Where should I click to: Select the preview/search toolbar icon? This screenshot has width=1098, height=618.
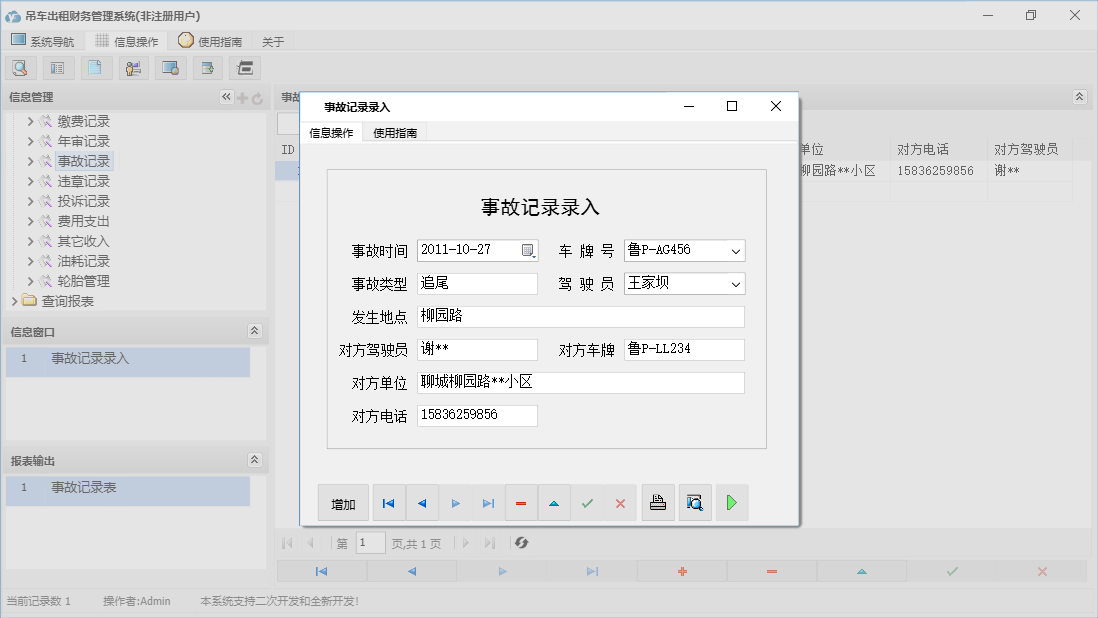[20, 67]
